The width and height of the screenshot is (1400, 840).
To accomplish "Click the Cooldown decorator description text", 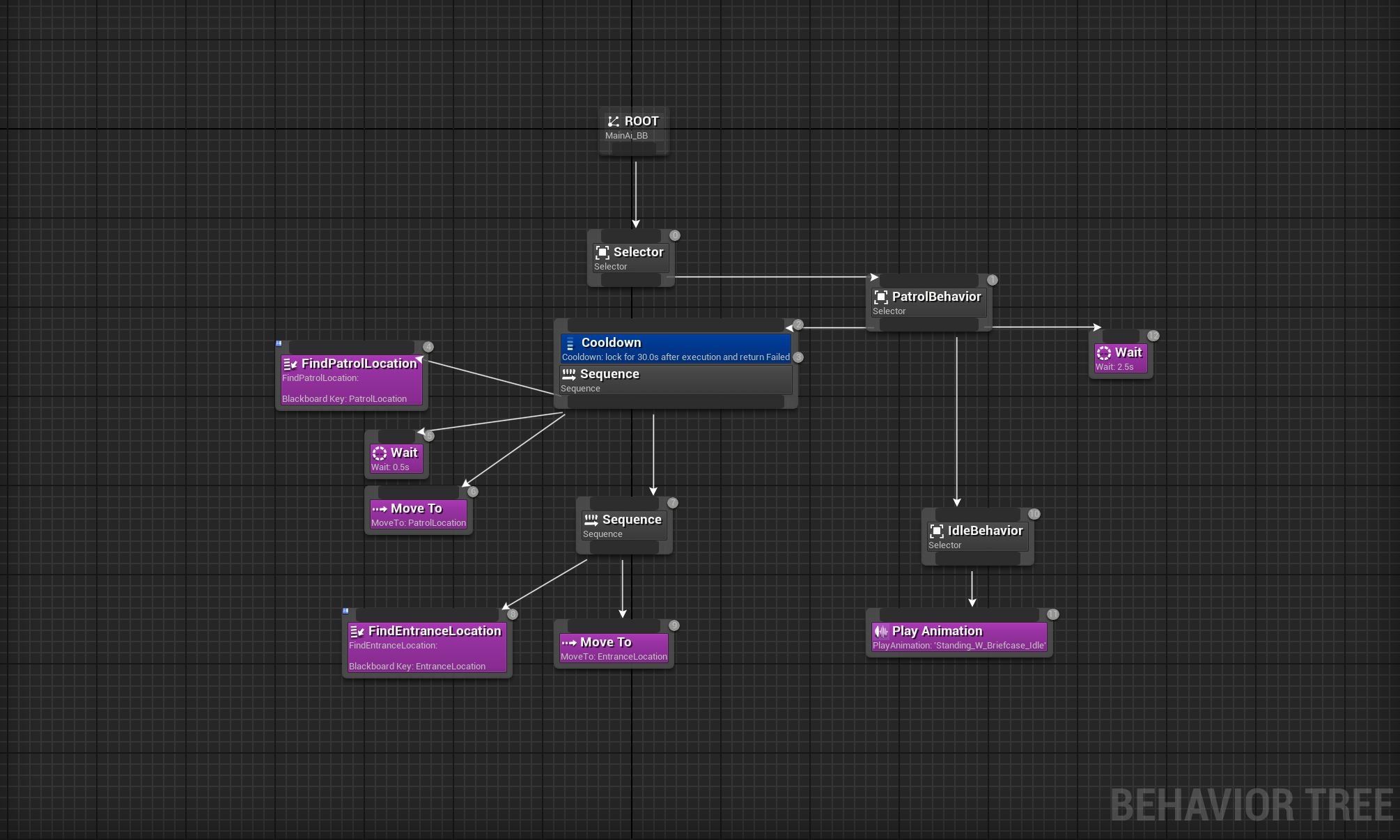I will point(676,357).
